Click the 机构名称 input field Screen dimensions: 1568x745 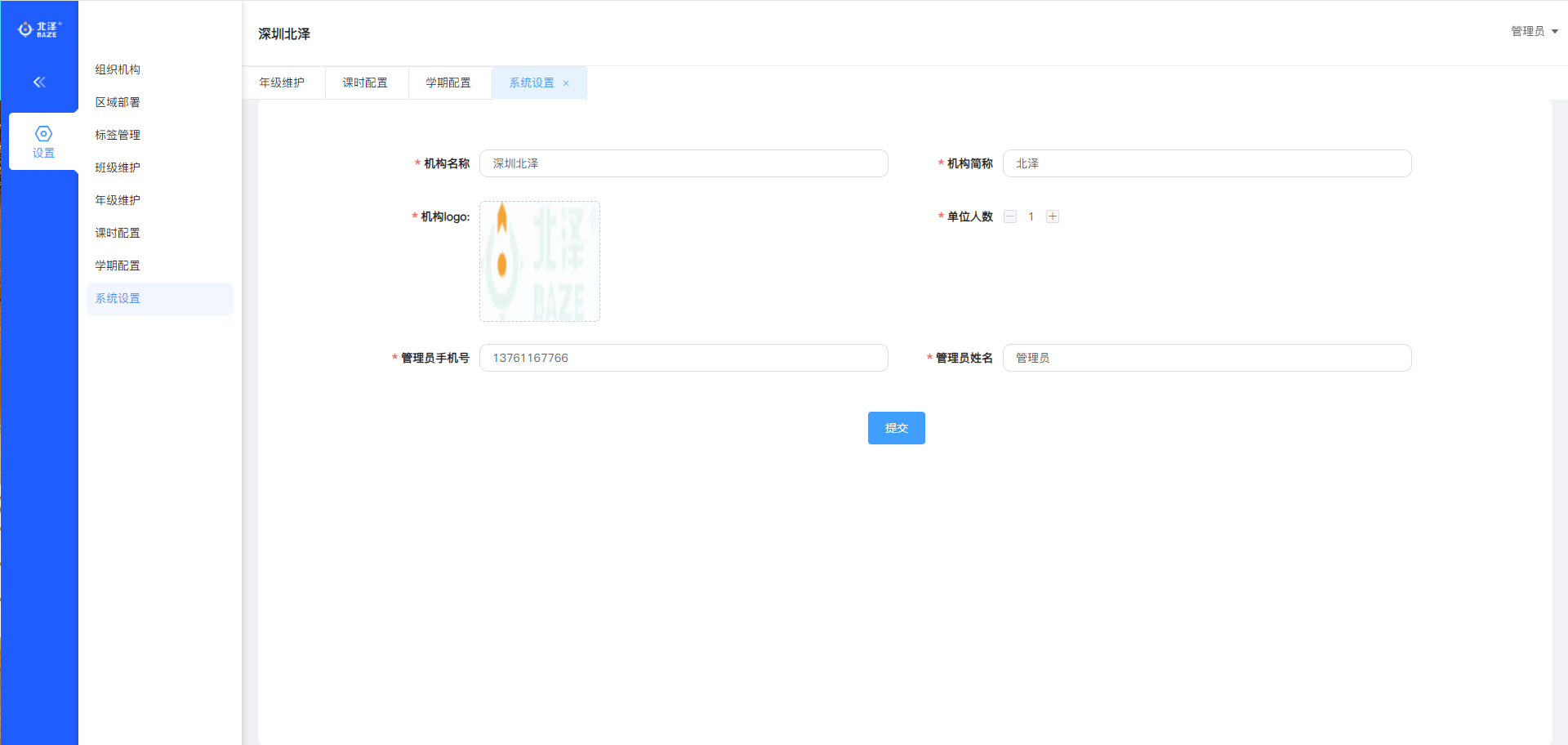click(684, 163)
